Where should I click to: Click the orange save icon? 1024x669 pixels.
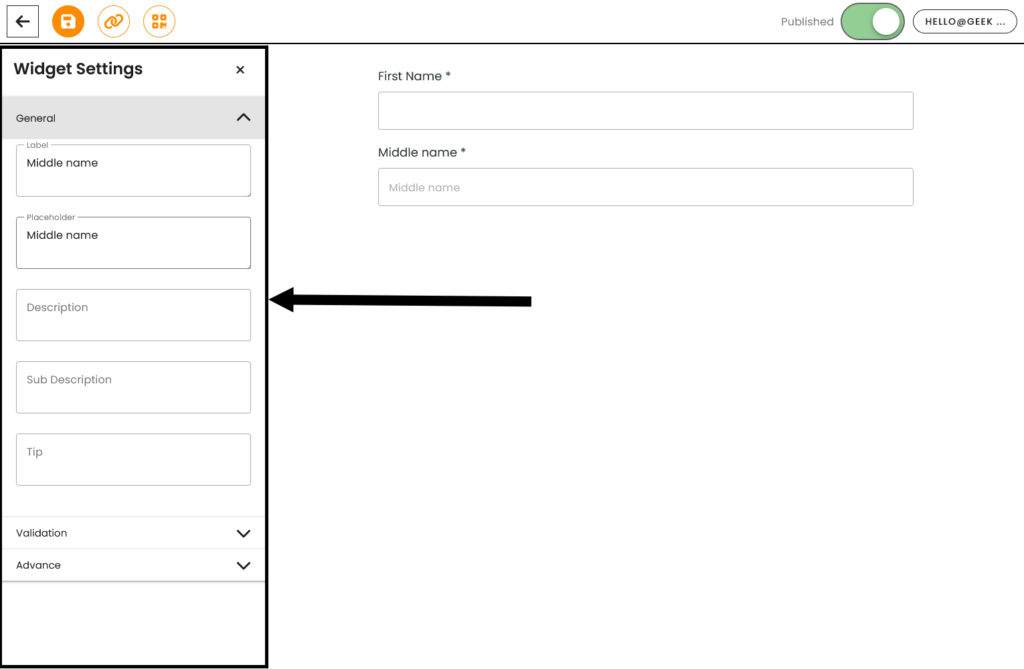[68, 21]
